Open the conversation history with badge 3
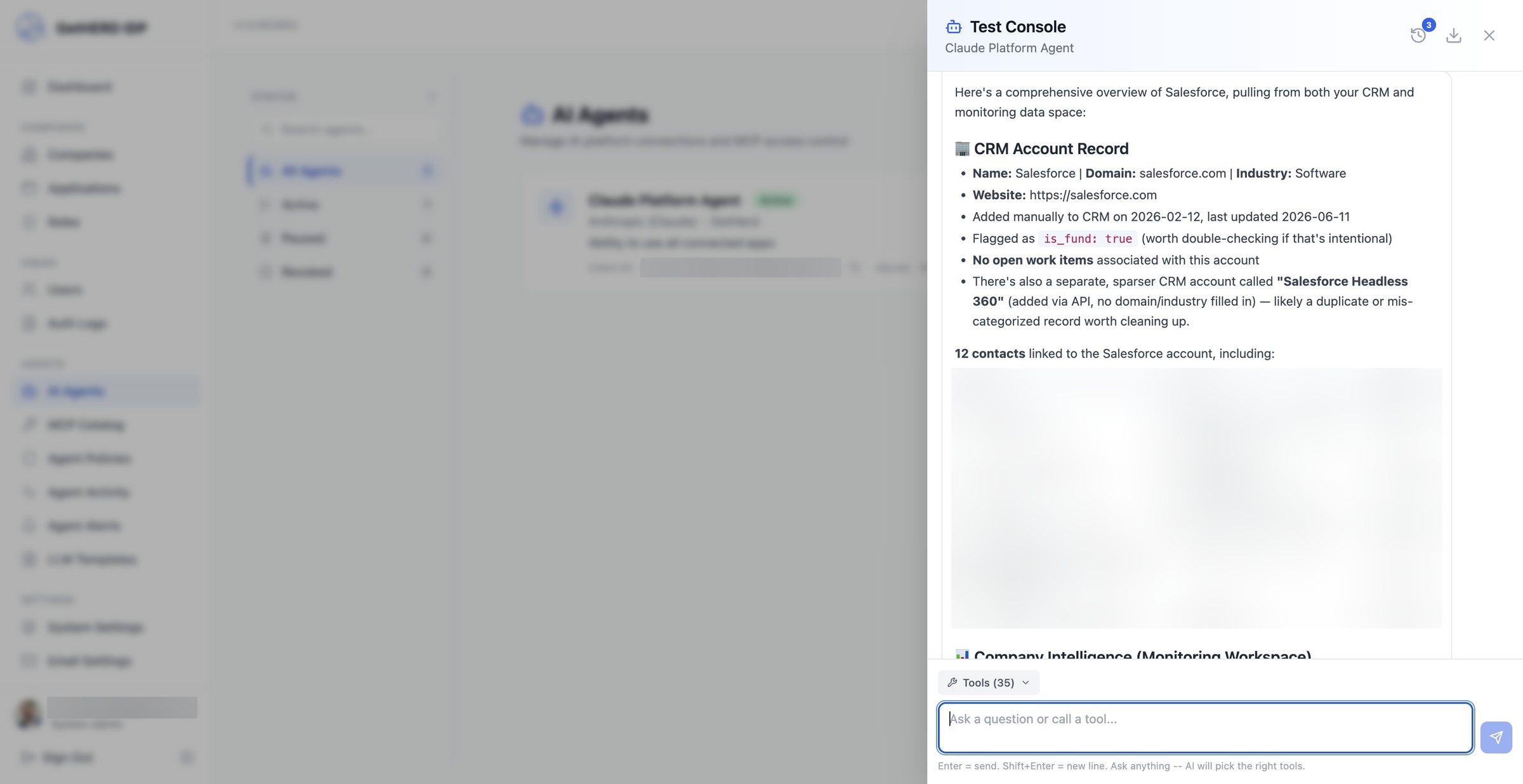 (1418, 35)
